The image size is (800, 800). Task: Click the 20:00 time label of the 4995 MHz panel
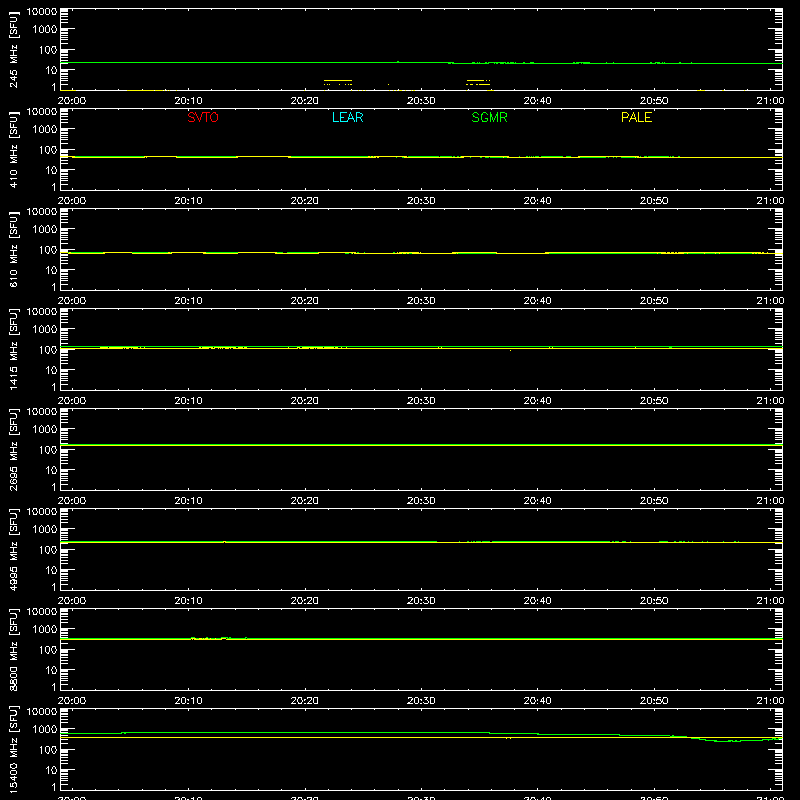pos(72,601)
